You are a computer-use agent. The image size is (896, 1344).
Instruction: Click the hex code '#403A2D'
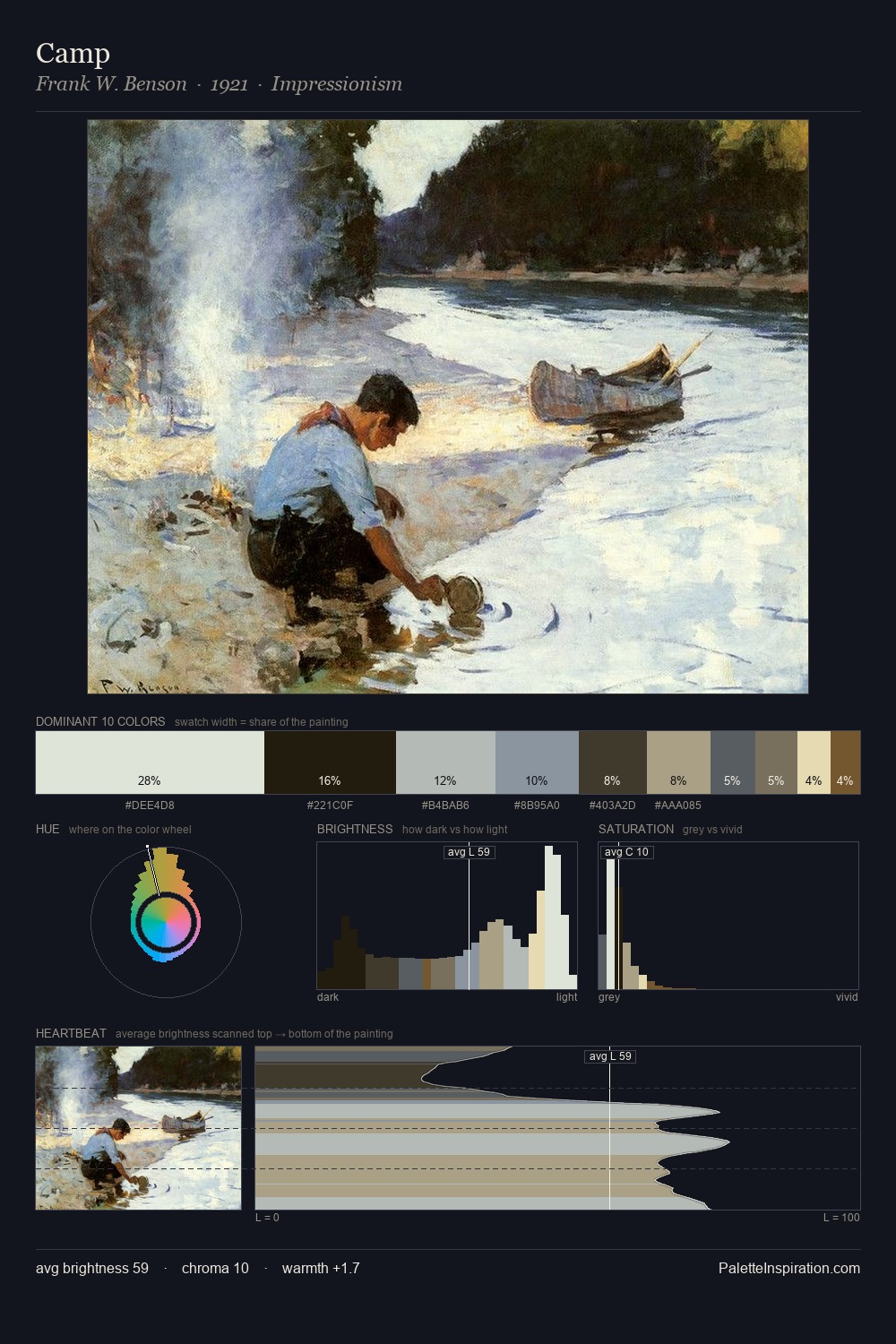pyautogui.click(x=612, y=805)
